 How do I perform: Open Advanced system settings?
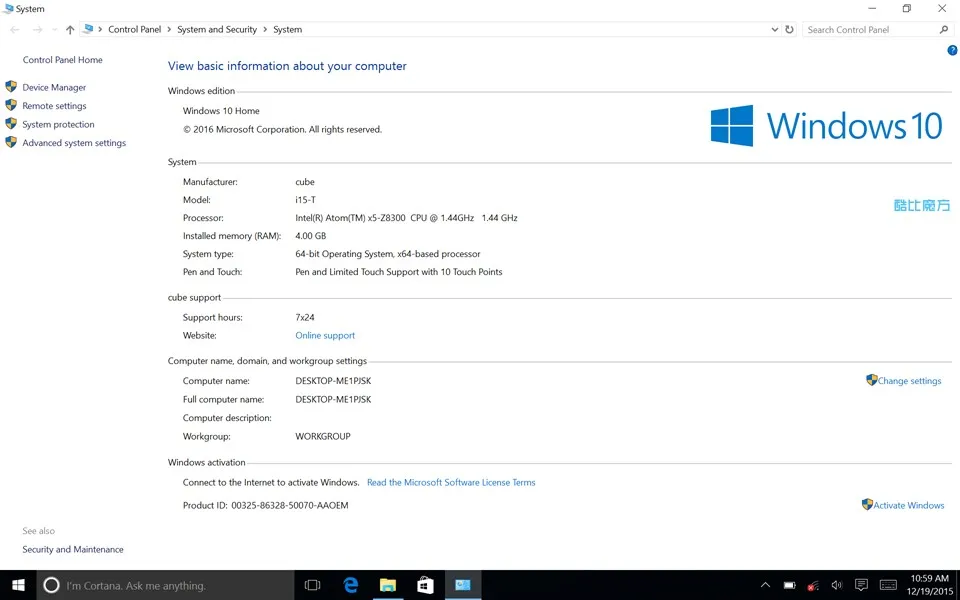coord(74,143)
